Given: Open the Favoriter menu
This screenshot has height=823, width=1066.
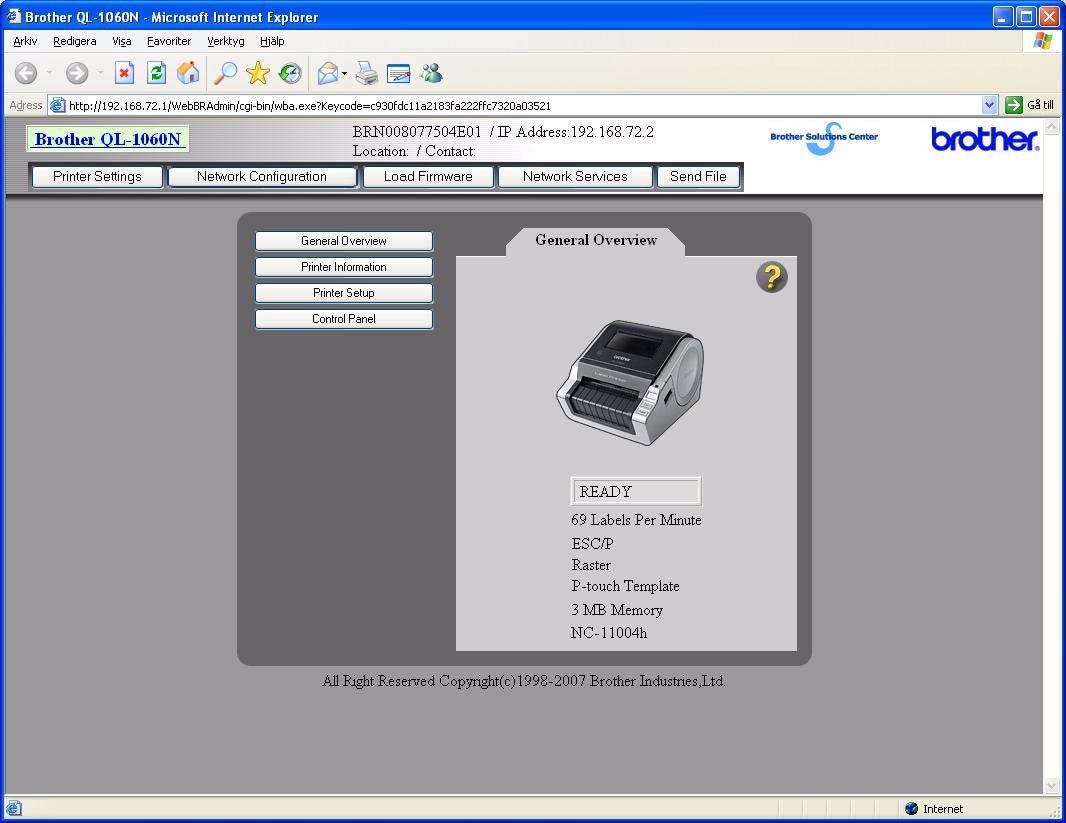Looking at the screenshot, I should pyautogui.click(x=169, y=41).
